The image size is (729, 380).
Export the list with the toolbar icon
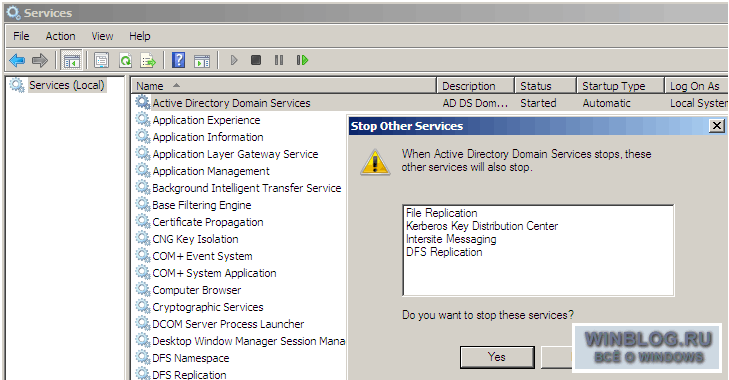click(x=148, y=60)
